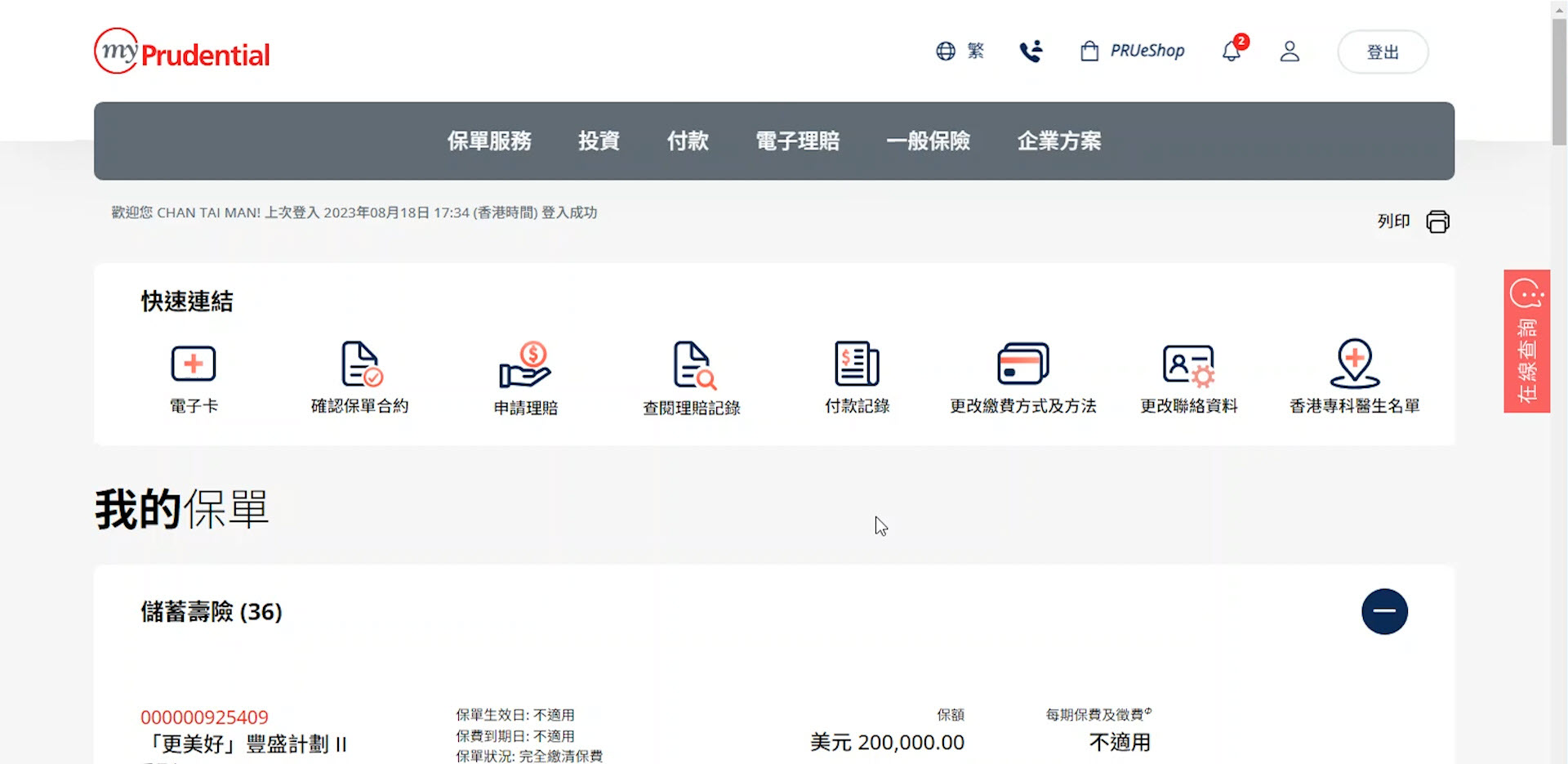The image size is (1568, 764).
Task: Click the 登出 logout button
Action: click(1383, 52)
